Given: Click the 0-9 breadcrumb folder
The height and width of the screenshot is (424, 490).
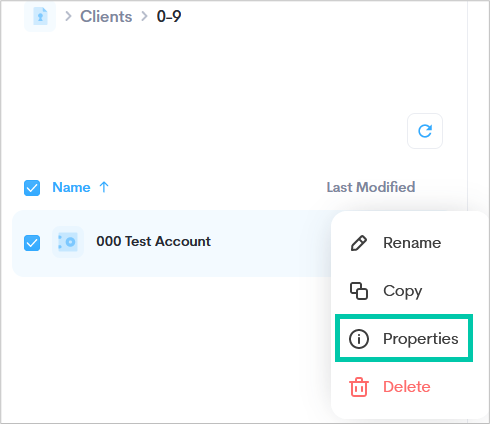Looking at the screenshot, I should coord(169,16).
